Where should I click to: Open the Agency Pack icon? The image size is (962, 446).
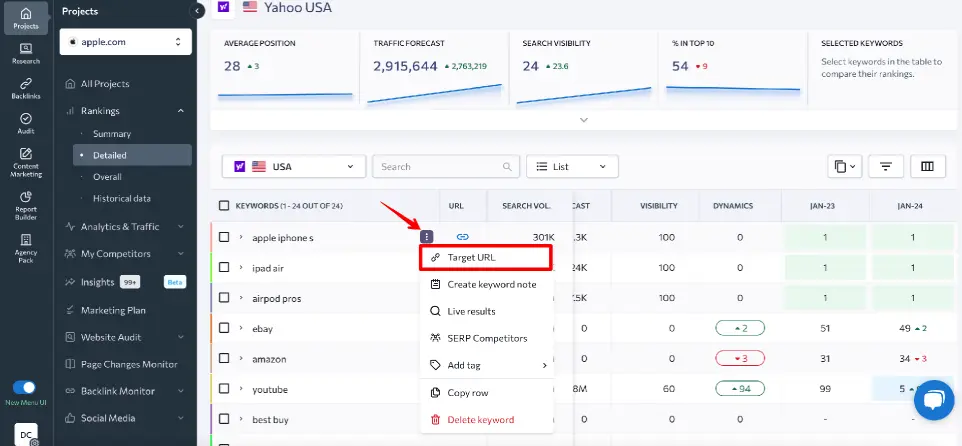tap(26, 248)
